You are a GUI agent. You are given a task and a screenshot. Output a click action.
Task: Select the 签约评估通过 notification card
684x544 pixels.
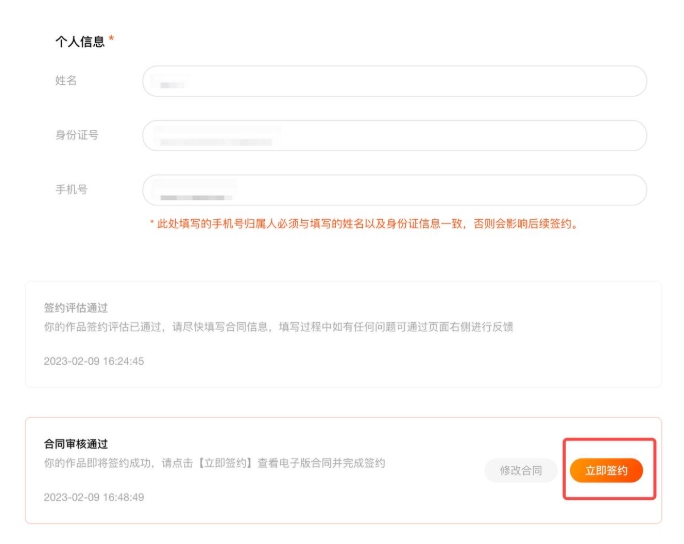(343, 334)
